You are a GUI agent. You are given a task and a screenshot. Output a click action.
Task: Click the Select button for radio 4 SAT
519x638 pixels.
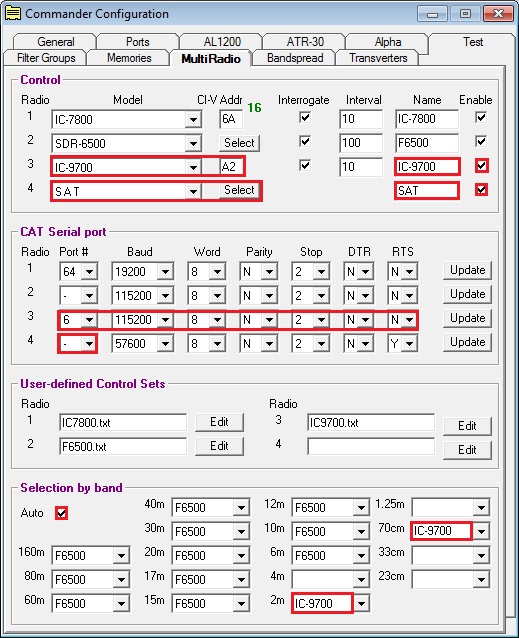pos(239,190)
